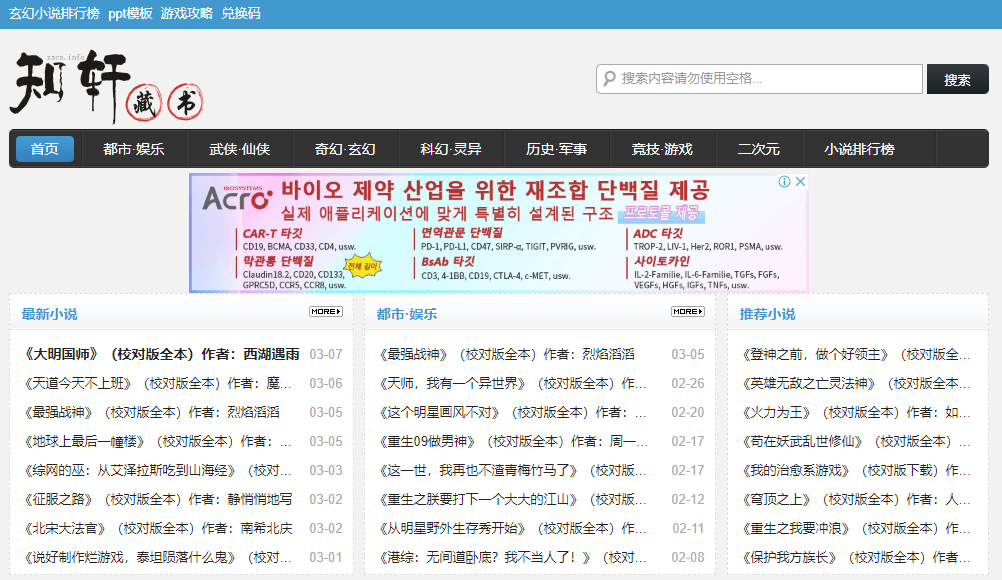Open the 兑换码 top bar link

pos(241,13)
